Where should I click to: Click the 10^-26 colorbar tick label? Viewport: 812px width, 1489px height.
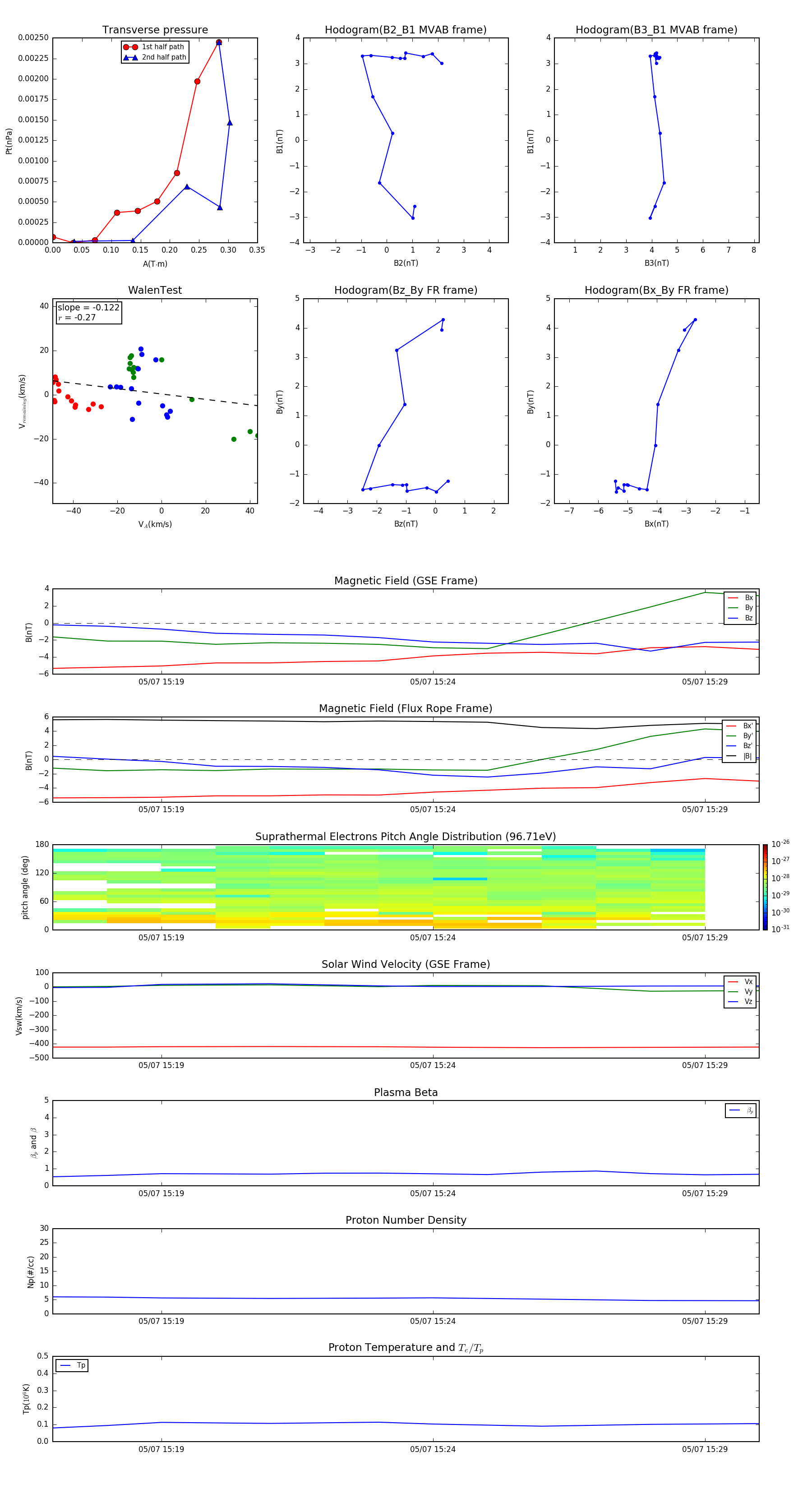click(x=780, y=844)
